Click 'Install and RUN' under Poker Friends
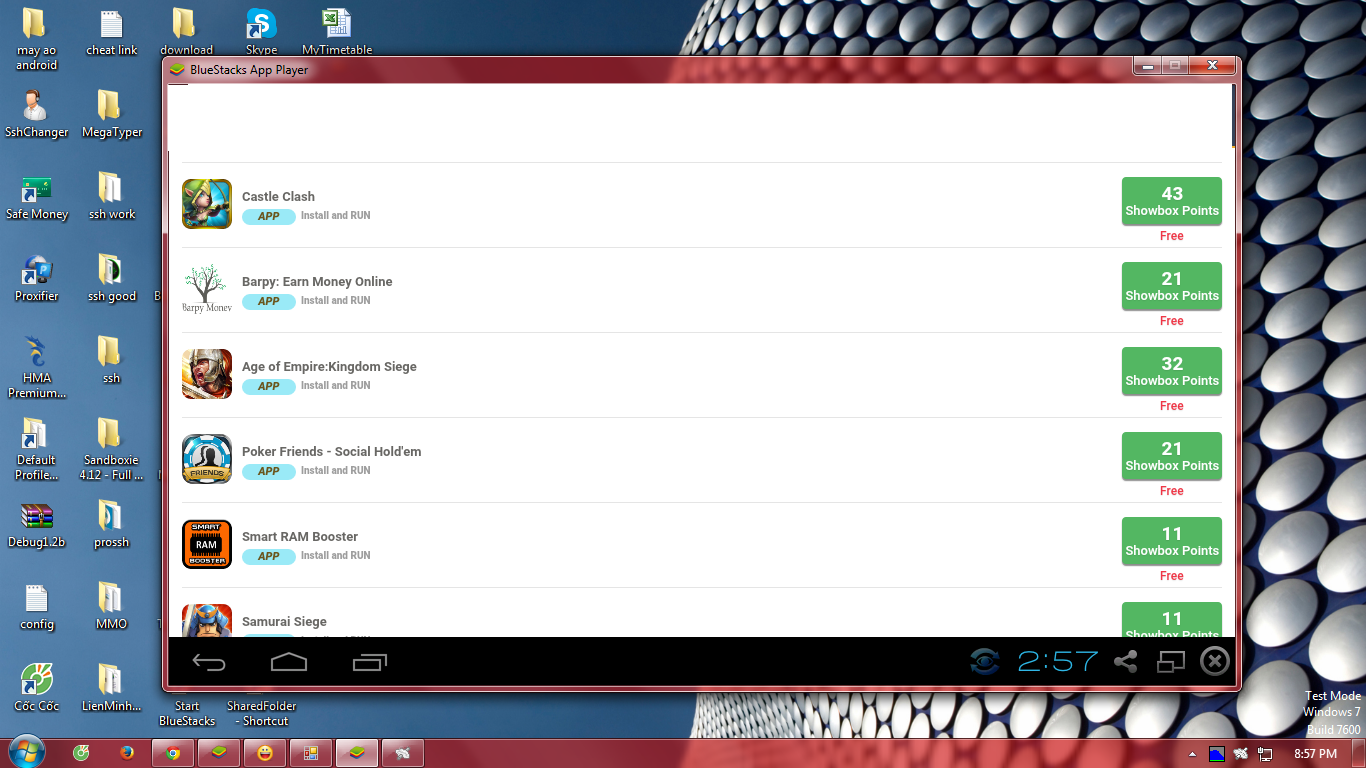Viewport: 1366px width, 768px height. click(336, 470)
